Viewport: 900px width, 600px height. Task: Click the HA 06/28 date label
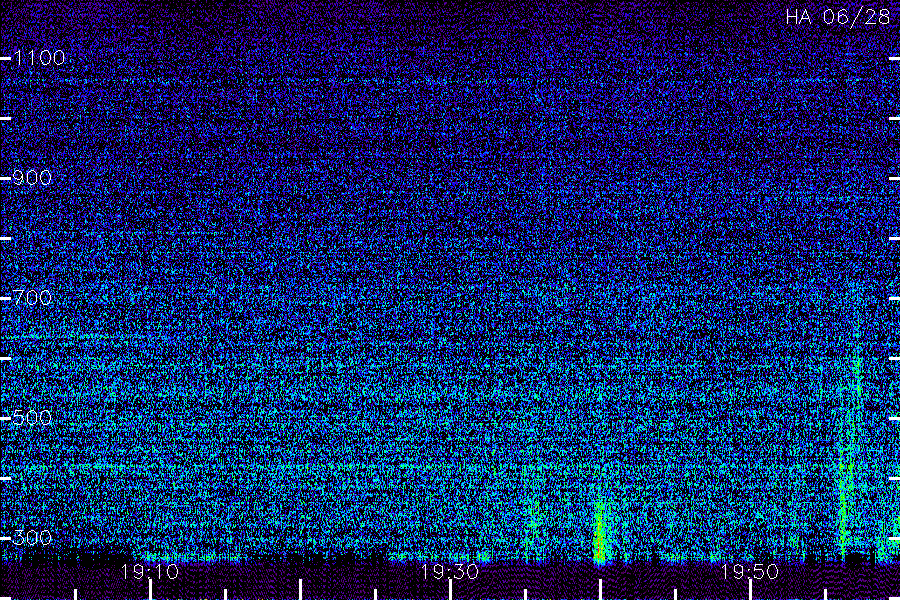coord(838,17)
